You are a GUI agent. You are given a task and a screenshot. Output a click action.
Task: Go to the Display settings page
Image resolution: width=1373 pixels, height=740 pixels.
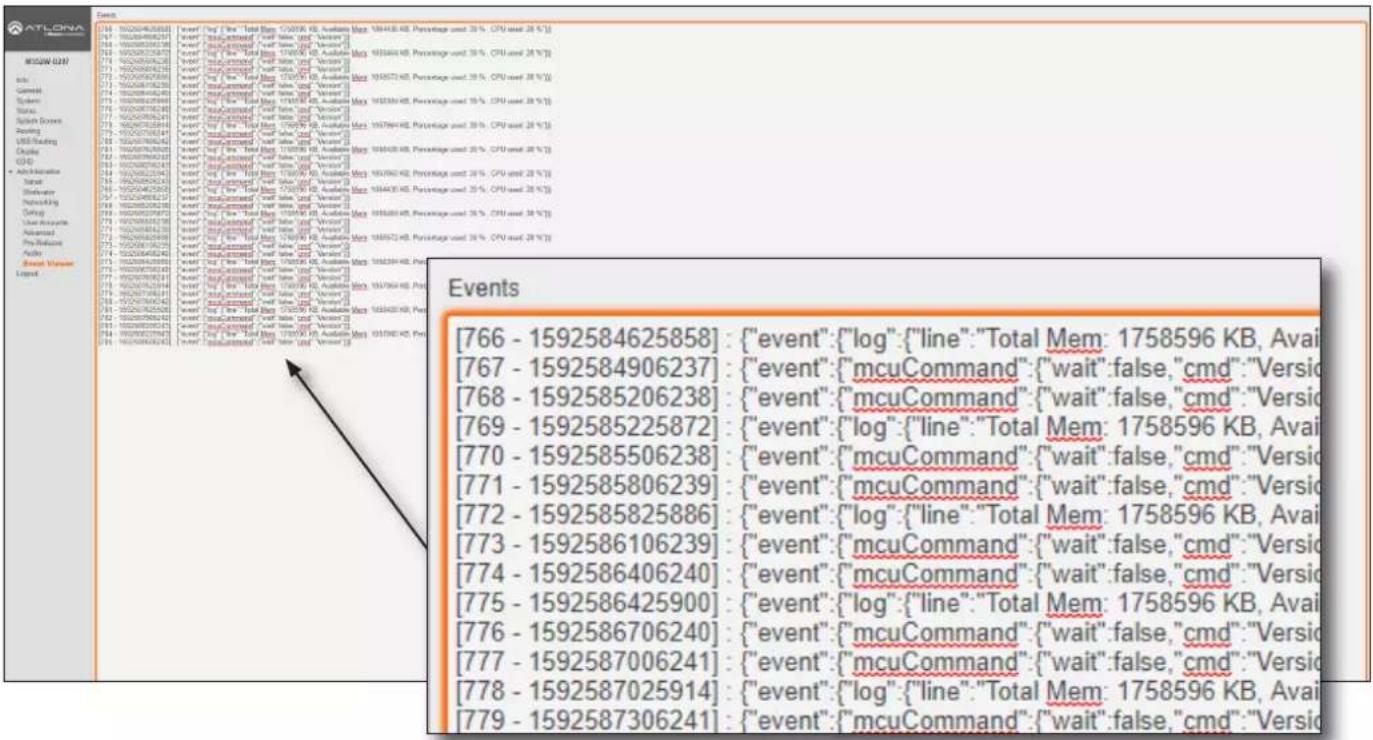coord(27,152)
